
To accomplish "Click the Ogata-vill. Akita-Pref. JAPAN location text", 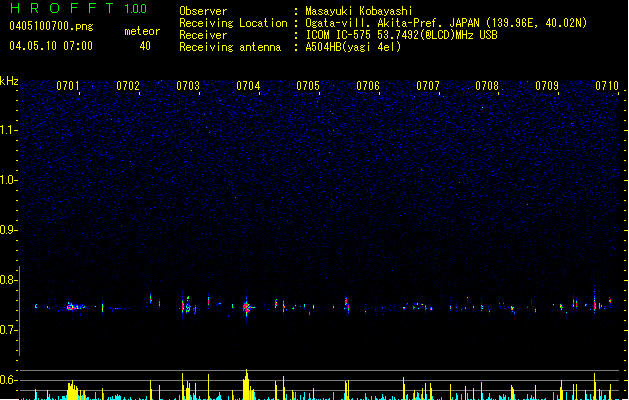I will (446, 23).
